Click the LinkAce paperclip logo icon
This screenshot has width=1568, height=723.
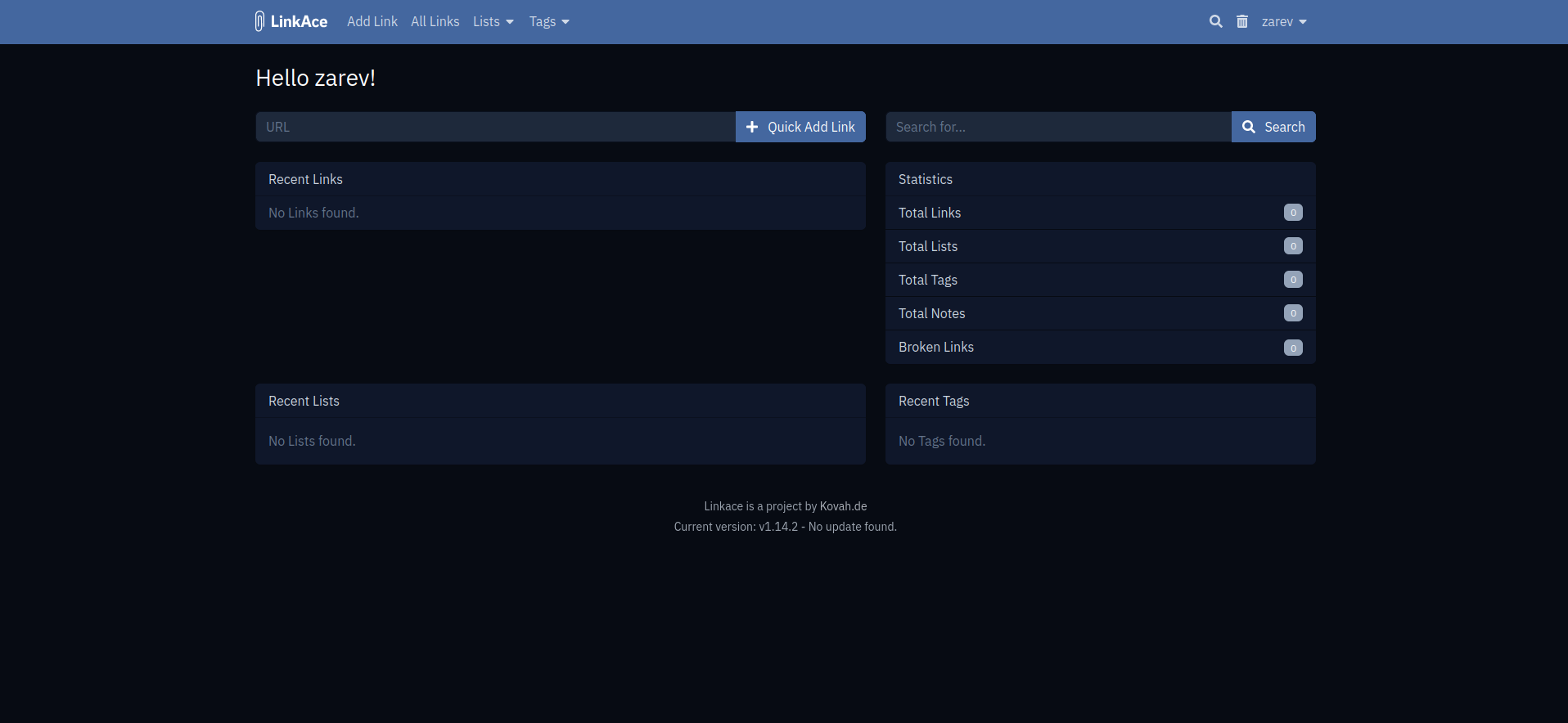click(259, 21)
